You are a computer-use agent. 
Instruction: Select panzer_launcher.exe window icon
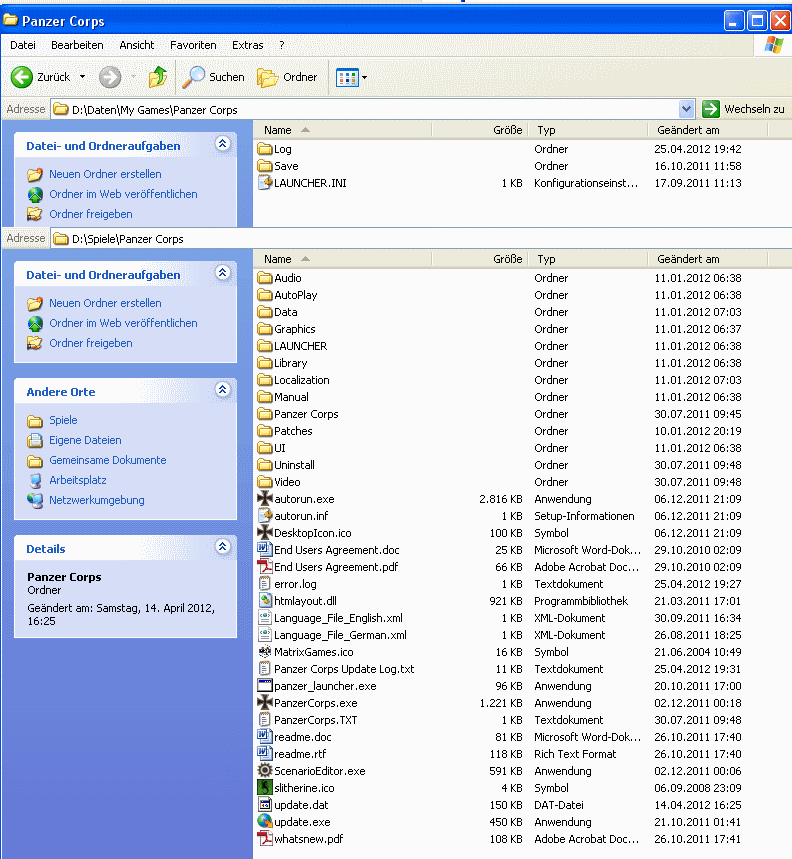(265, 686)
